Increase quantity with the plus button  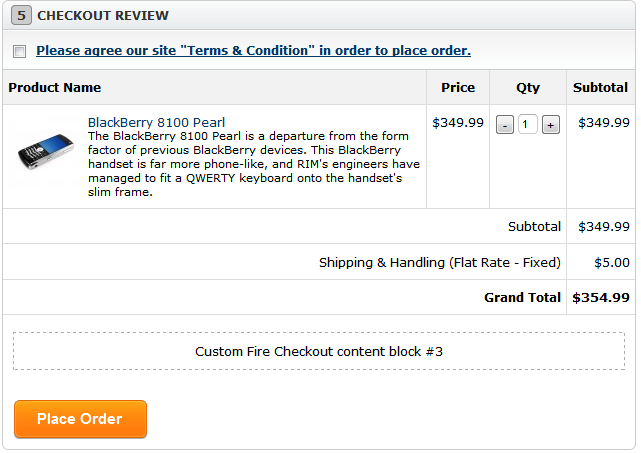[550, 125]
